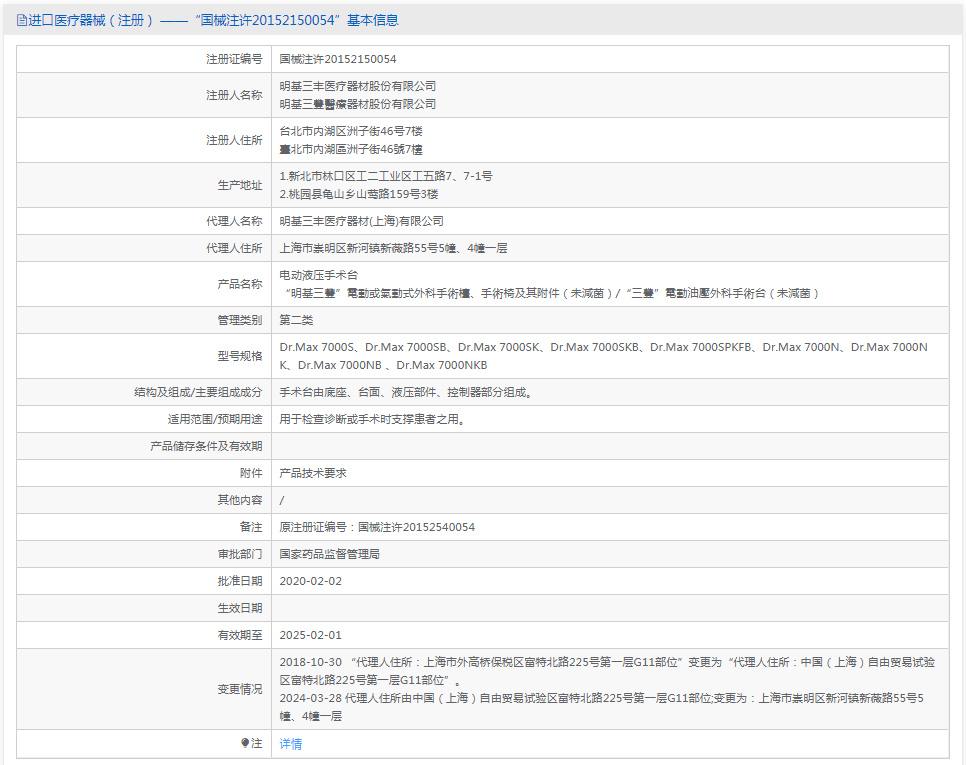Click the registration number value 国械注许20152150054
The height and width of the screenshot is (765, 966).
[337, 59]
